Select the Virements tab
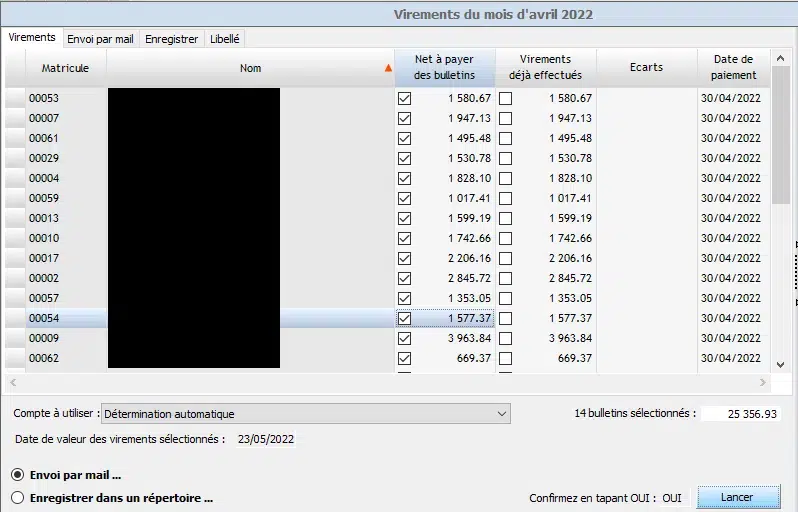 (x=32, y=38)
